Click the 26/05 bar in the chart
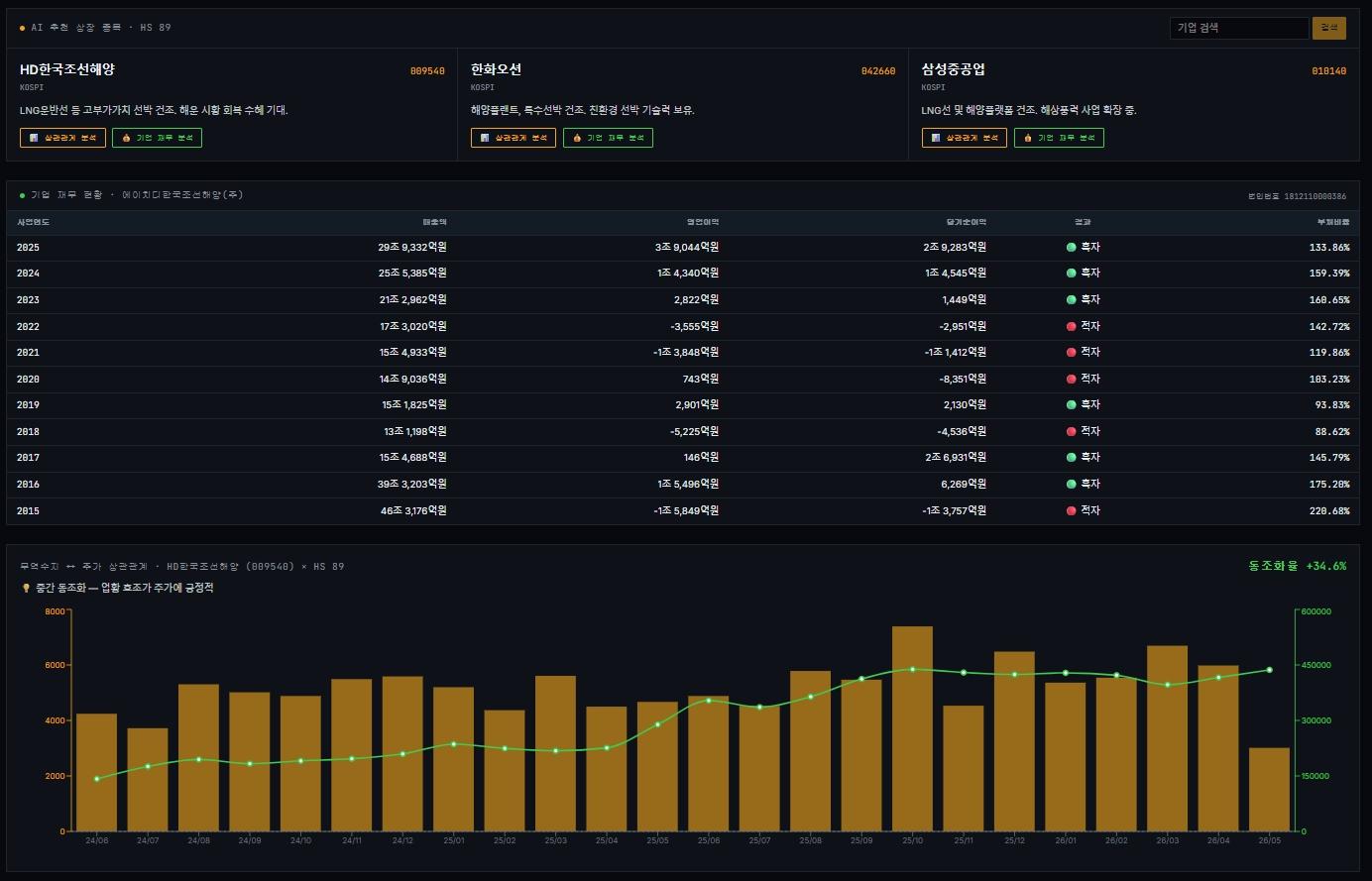Image resolution: width=1372 pixels, height=881 pixels. click(1269, 790)
